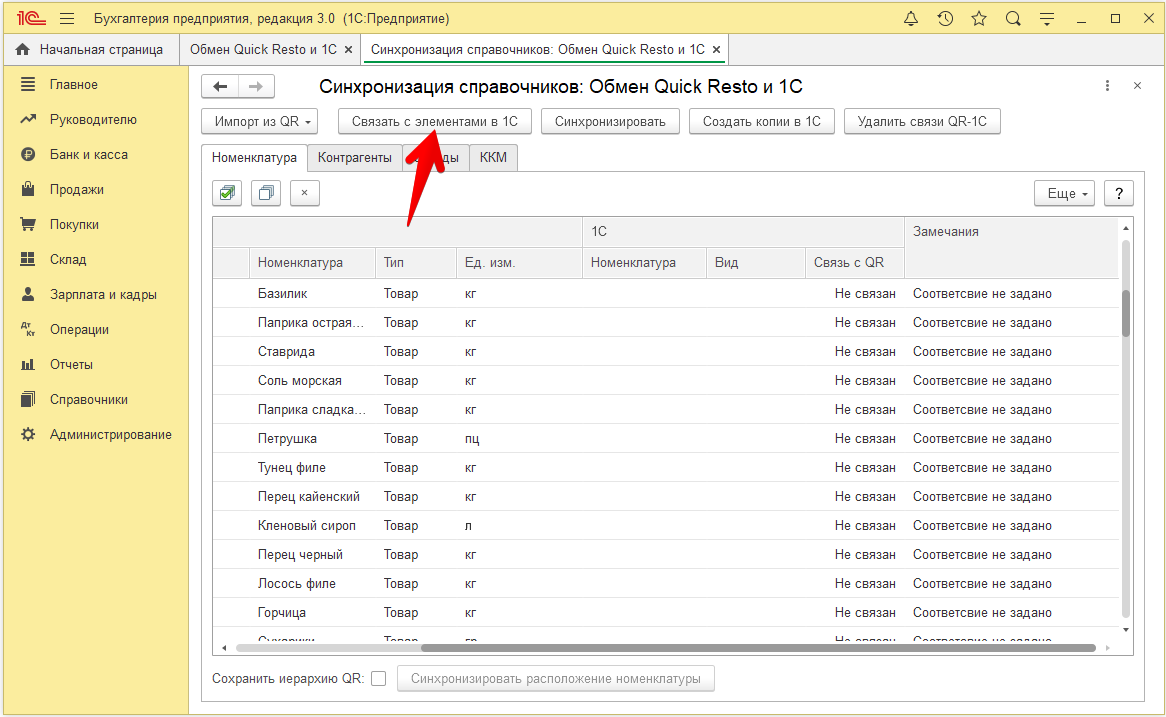Screen dimensions: 1166x717
Task: Switch to ККМ tab
Action: pos(493,158)
